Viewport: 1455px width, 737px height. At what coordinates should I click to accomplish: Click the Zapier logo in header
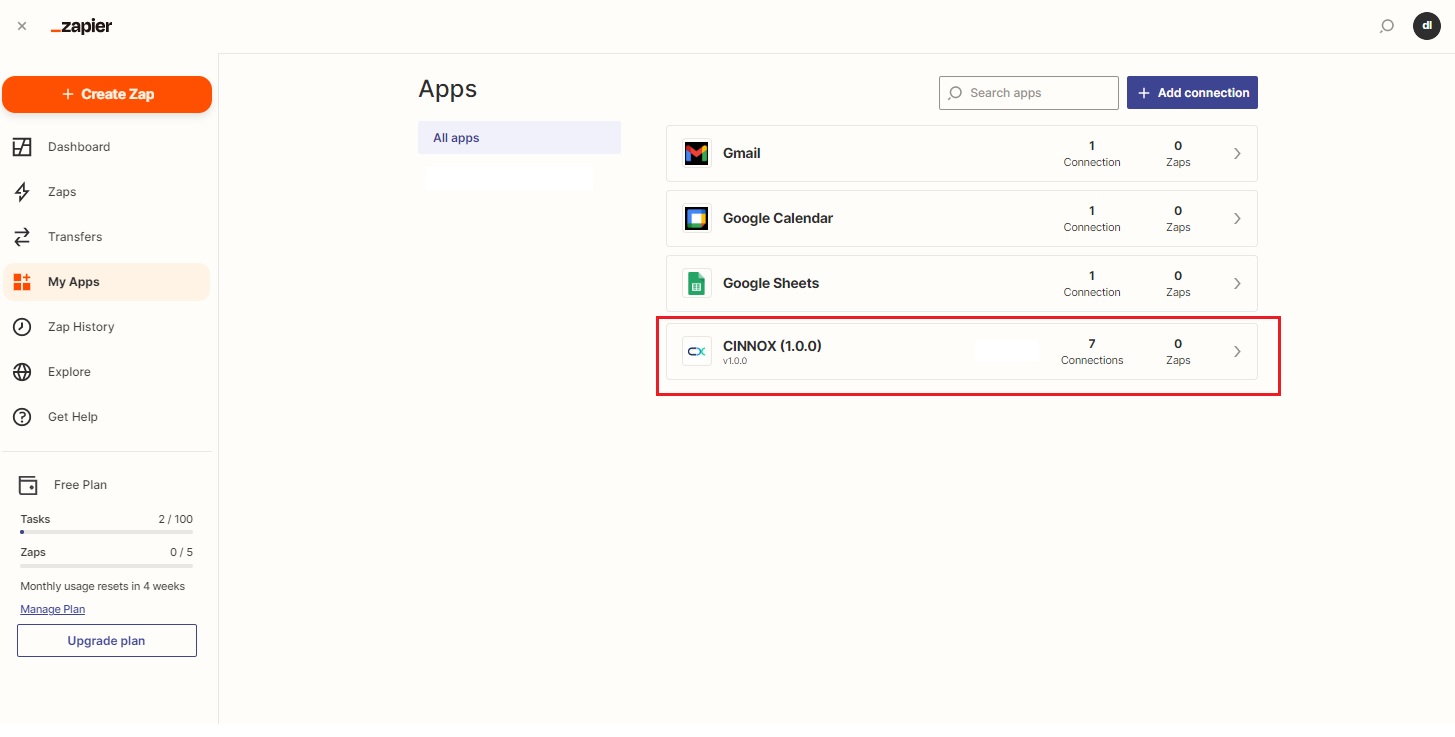[81, 27]
